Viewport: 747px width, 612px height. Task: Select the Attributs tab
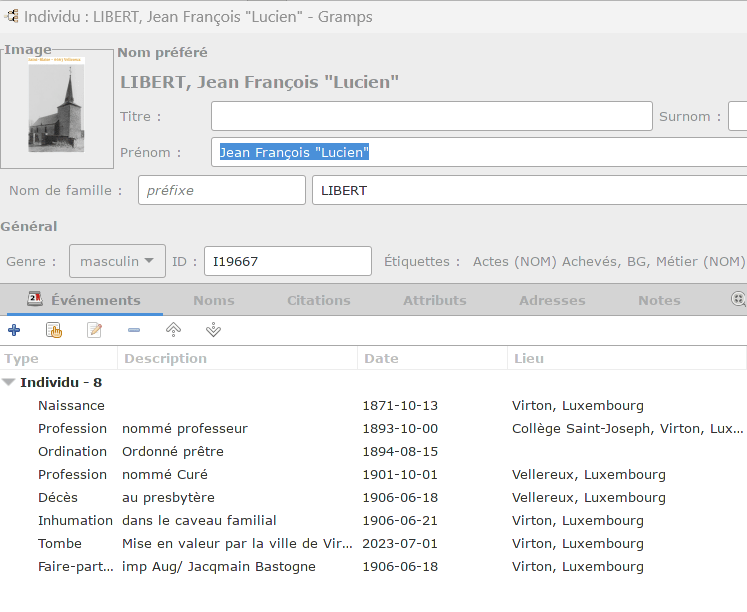pyautogui.click(x=435, y=300)
